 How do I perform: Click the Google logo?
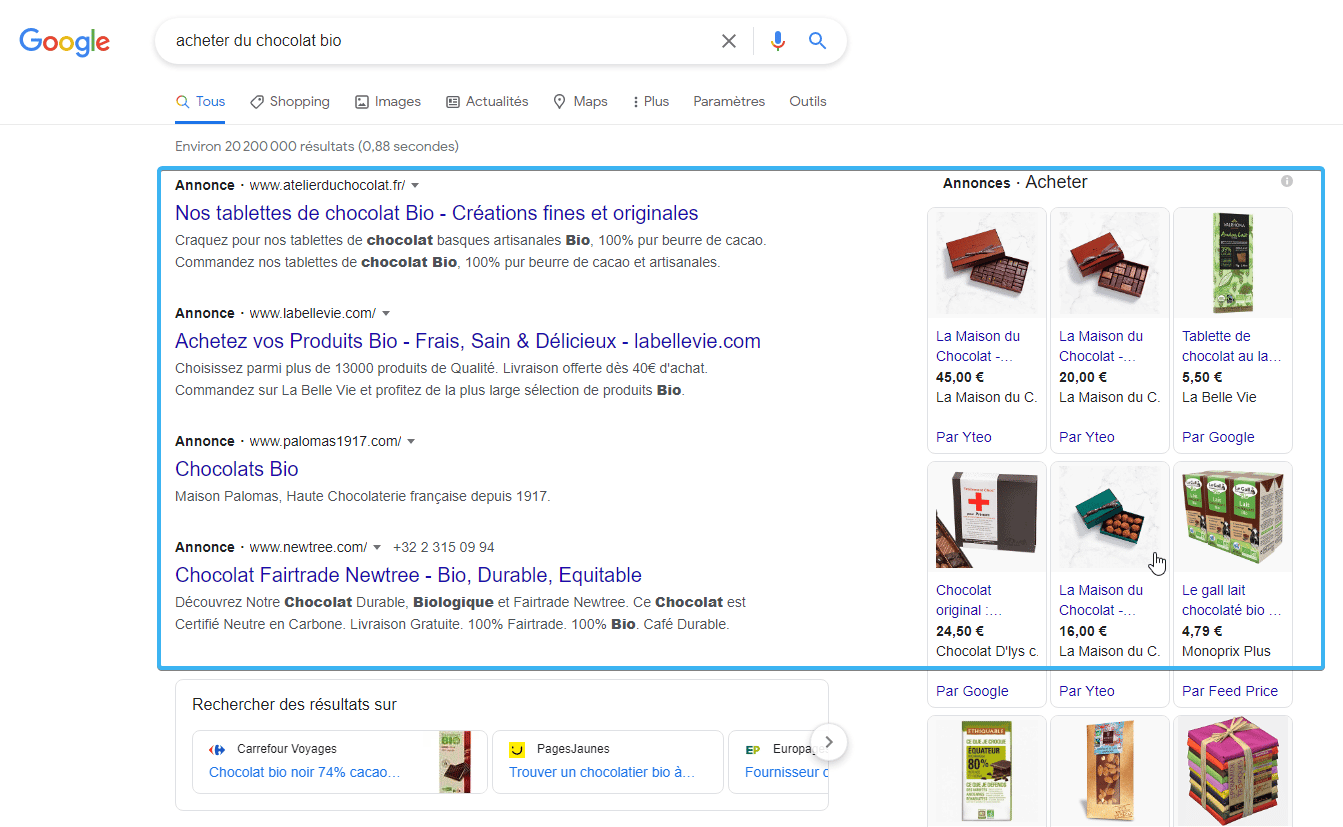pos(65,41)
